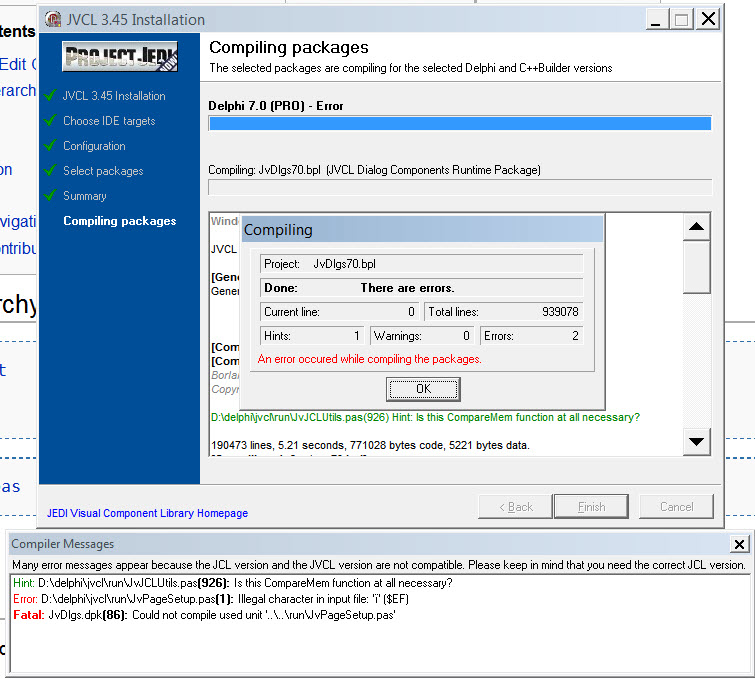This screenshot has height=679, width=755.
Task: Click the Project JEDI logo
Action: 120,56
